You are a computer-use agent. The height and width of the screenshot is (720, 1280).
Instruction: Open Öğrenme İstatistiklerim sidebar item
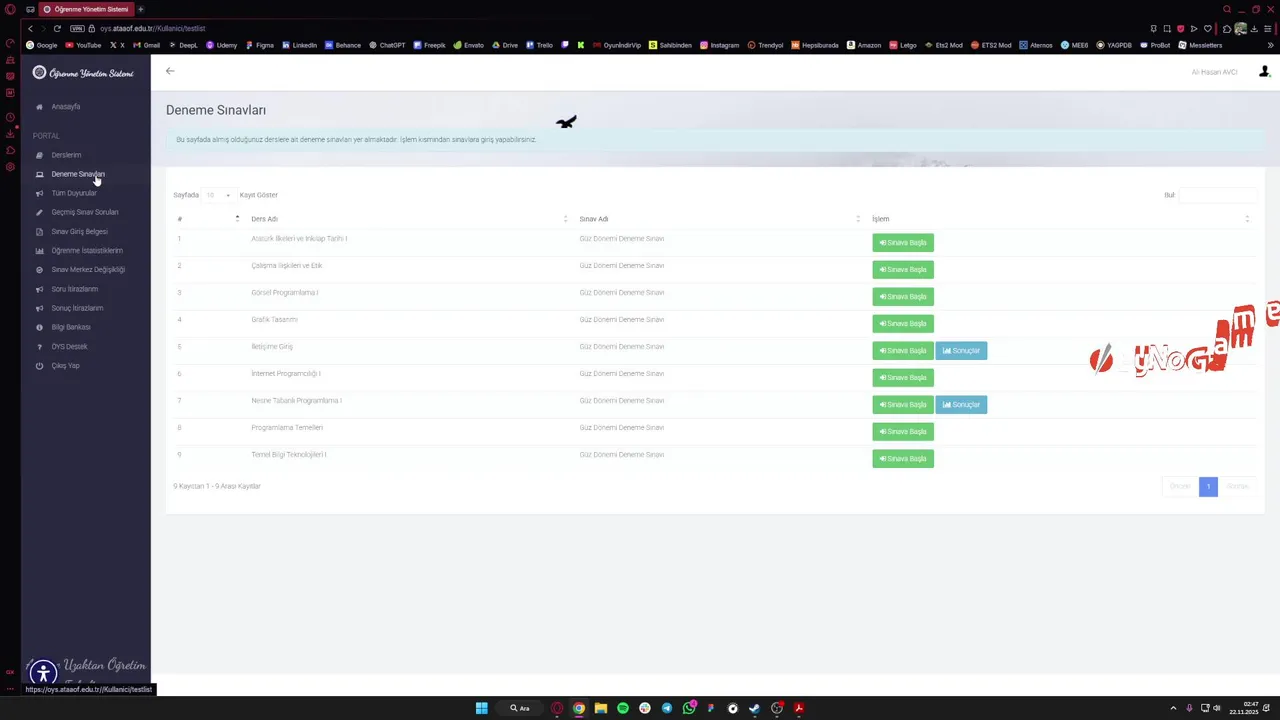pos(87,251)
